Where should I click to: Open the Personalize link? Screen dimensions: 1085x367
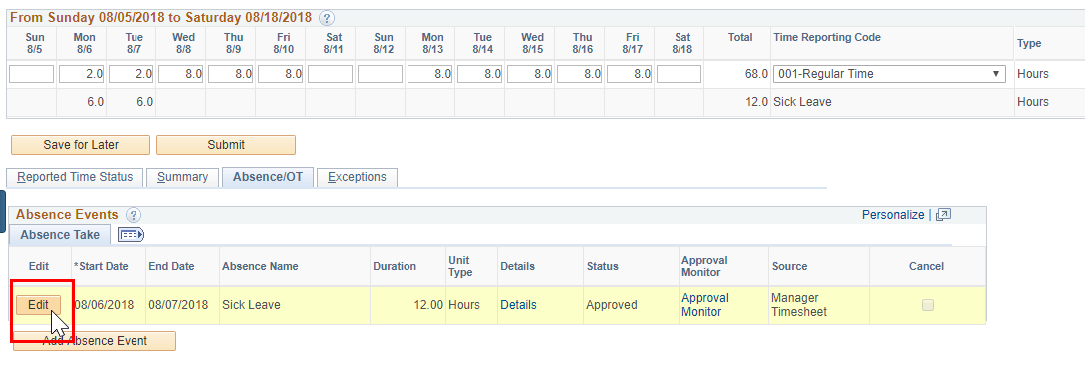tap(893, 215)
